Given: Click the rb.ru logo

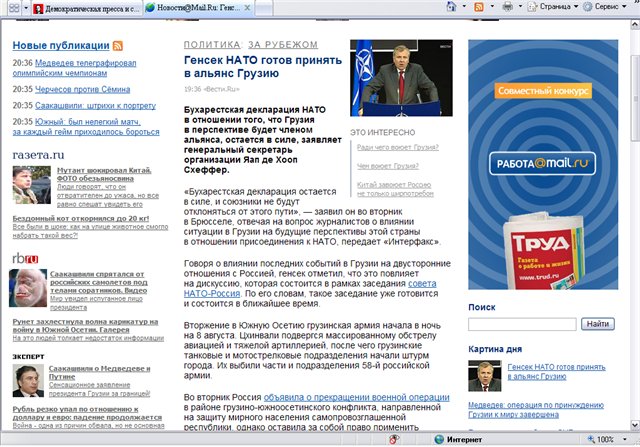Looking at the screenshot, I should coord(25,258).
